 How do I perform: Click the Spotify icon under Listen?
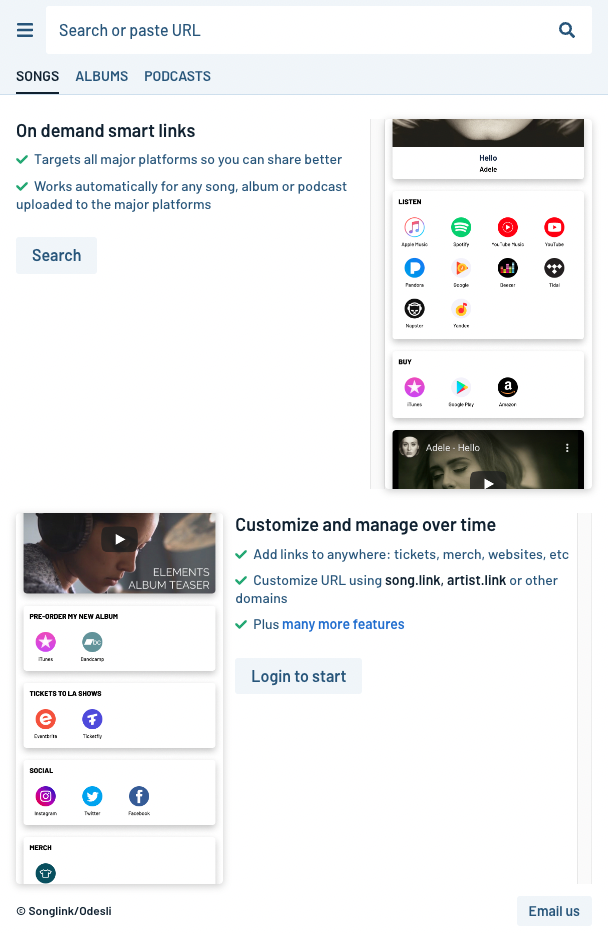click(461, 228)
